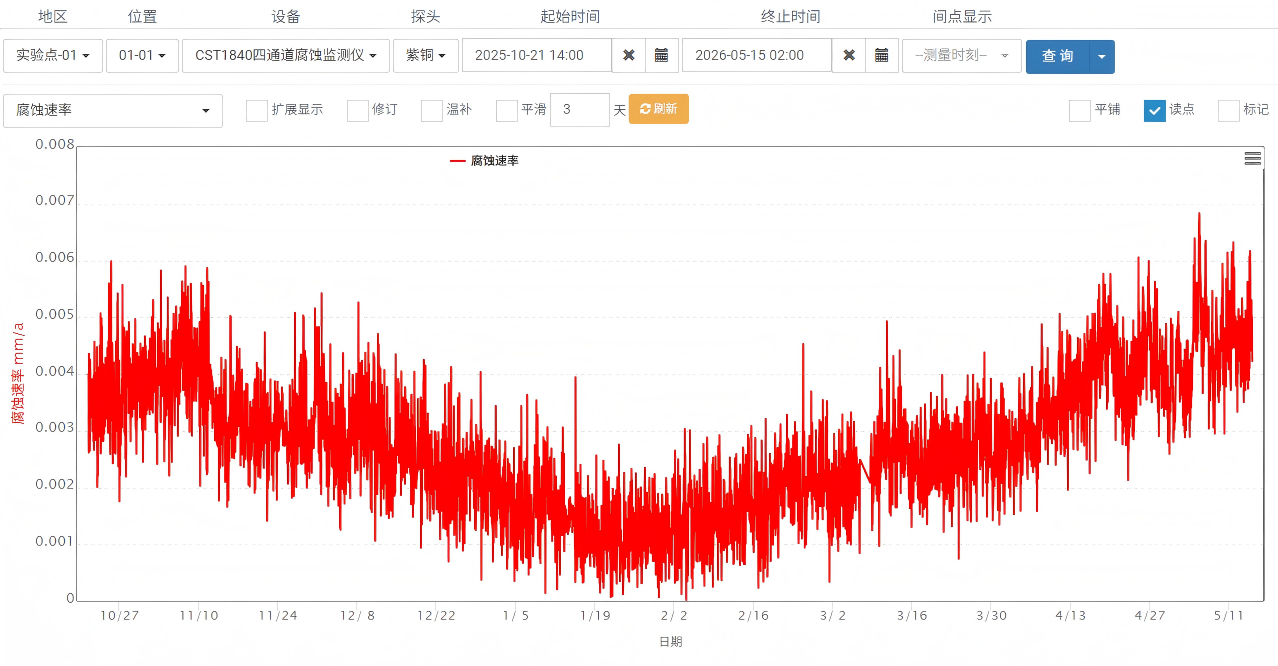Open the 腐蚀速率 metric selector
Image resolution: width=1278 pixels, height=666 pixels.
(x=113, y=110)
